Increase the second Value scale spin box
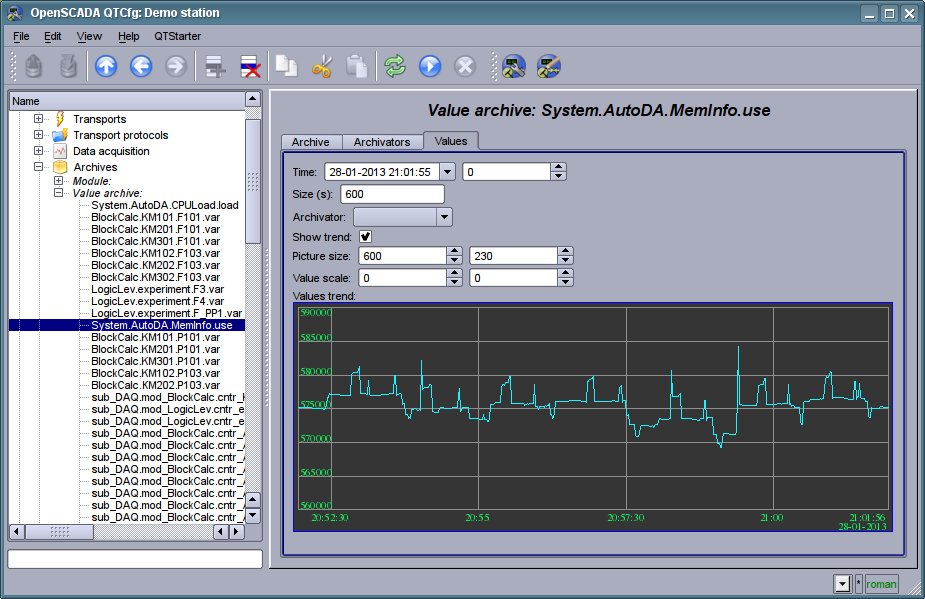Screen dimensions: 925x599 pyautogui.click(x=565, y=273)
